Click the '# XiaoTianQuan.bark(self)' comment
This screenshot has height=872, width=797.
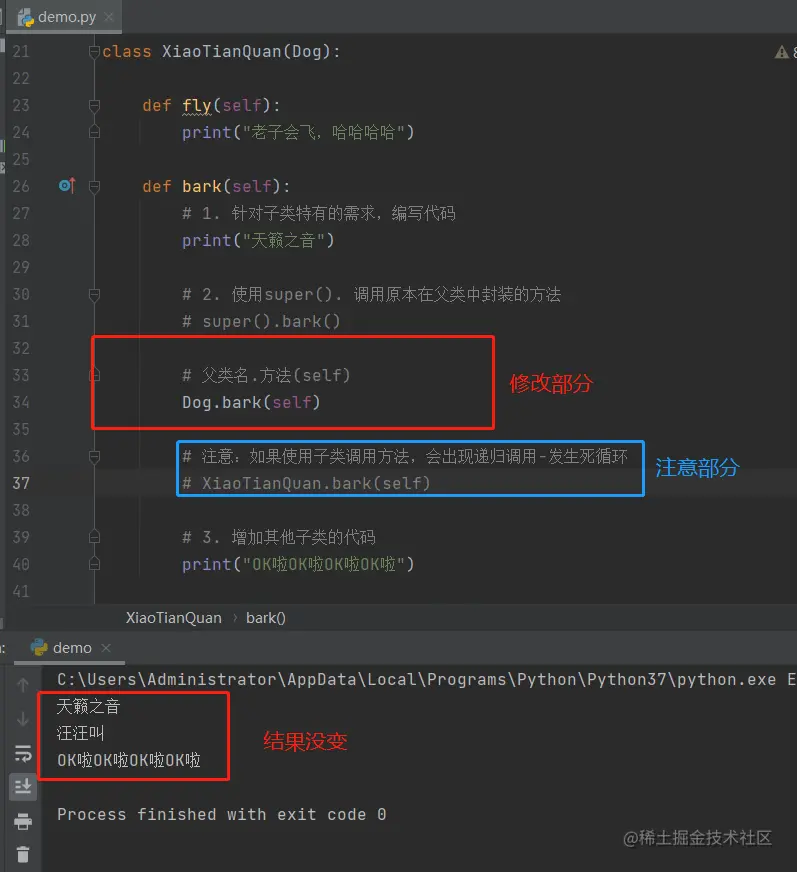[306, 483]
